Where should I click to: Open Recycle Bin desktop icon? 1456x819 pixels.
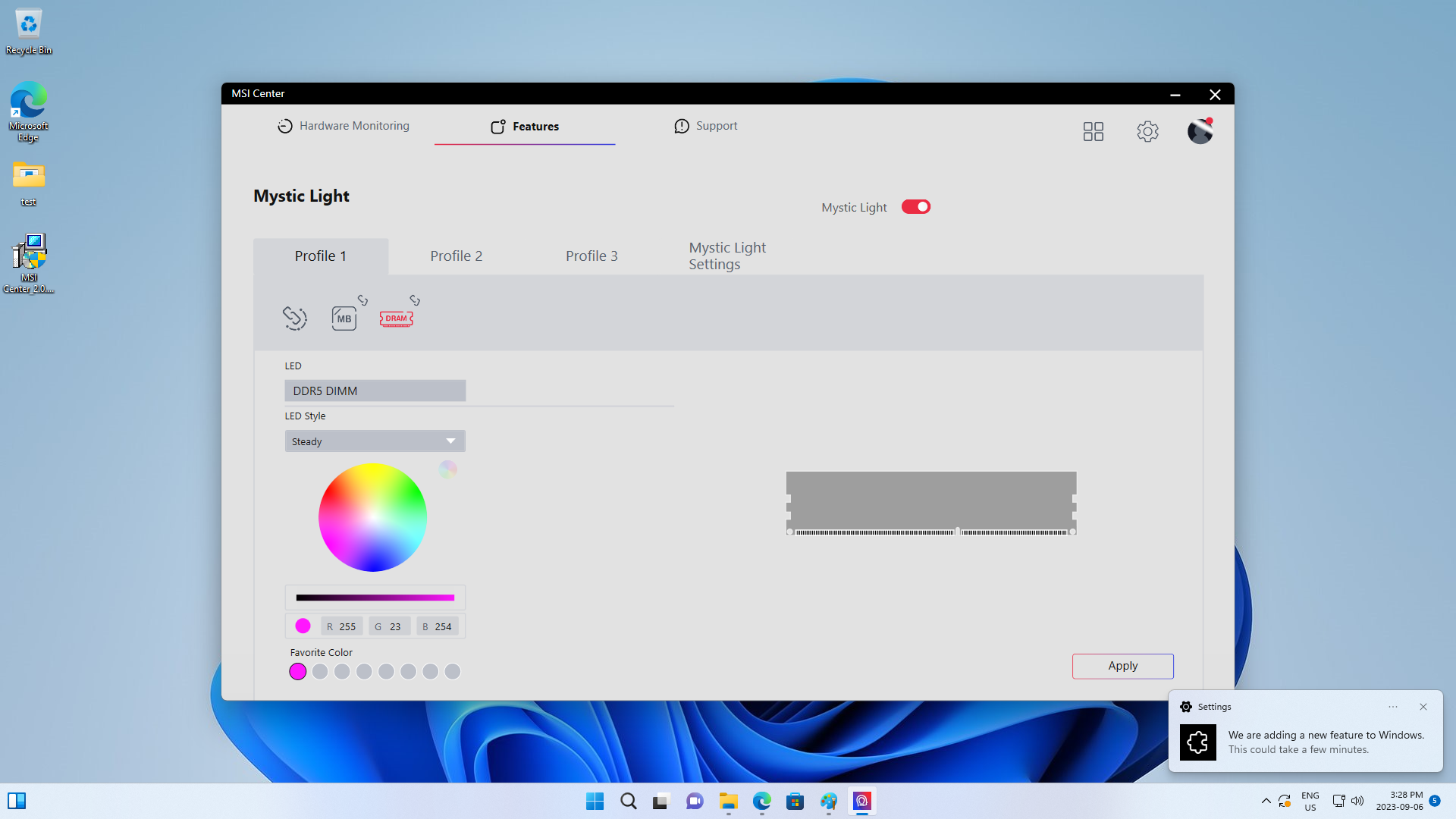29,32
